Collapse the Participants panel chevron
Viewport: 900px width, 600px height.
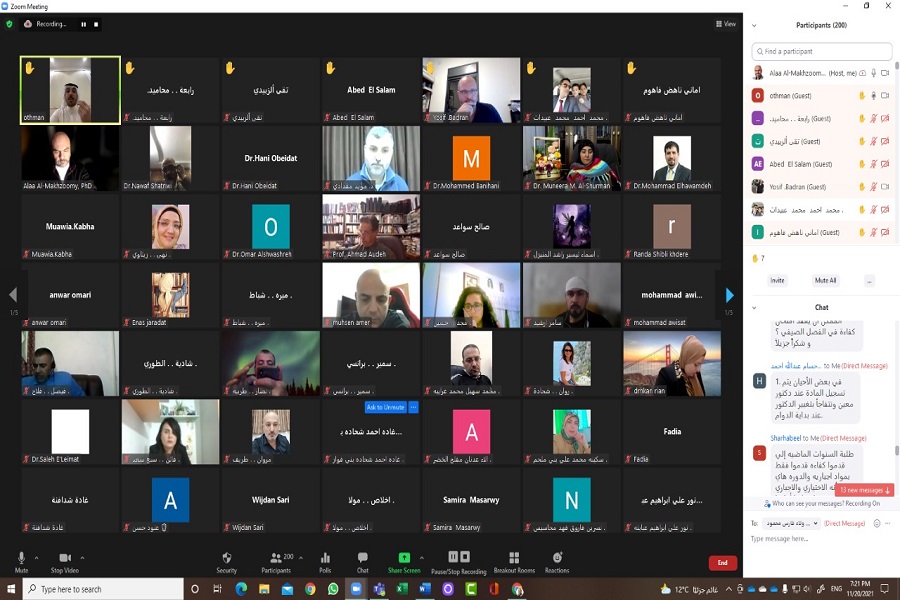tap(754, 25)
